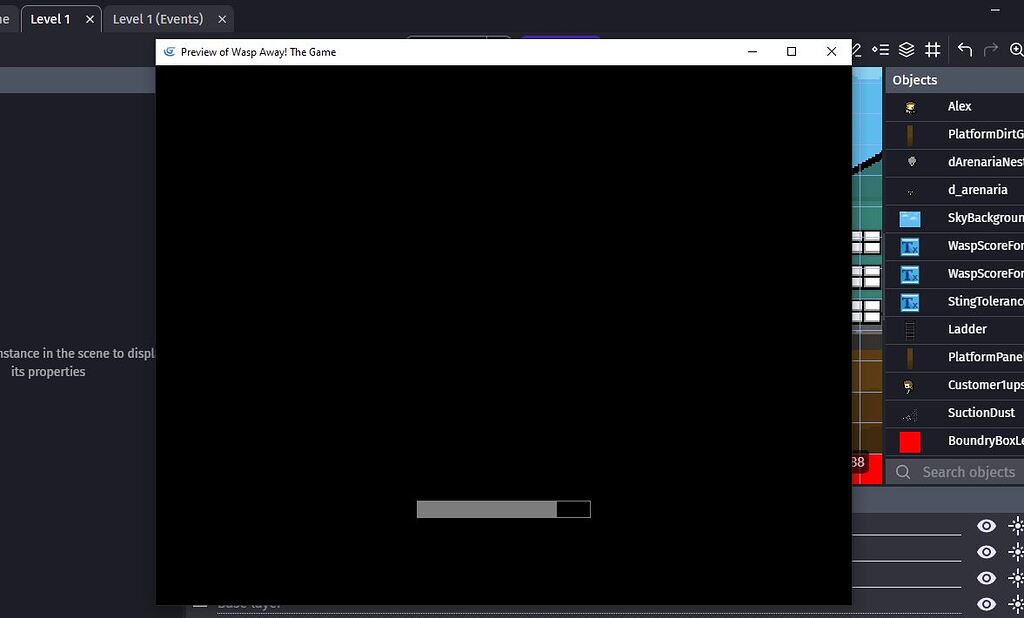Close the Level 1 (Events) tab
Image resolution: width=1024 pixels, height=618 pixels.
[222, 18]
